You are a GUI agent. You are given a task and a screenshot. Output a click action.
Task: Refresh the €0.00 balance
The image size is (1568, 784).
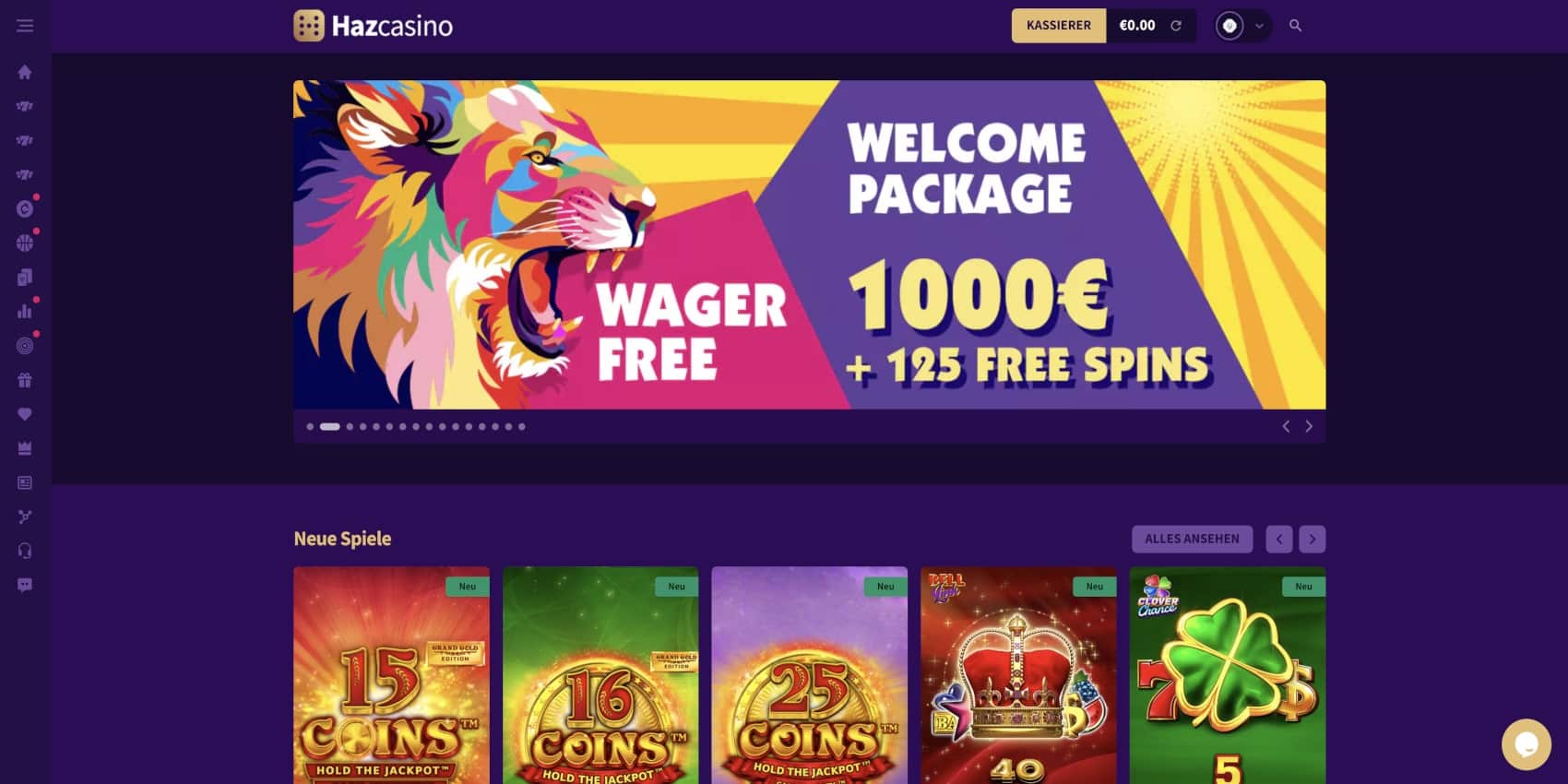tap(1176, 26)
